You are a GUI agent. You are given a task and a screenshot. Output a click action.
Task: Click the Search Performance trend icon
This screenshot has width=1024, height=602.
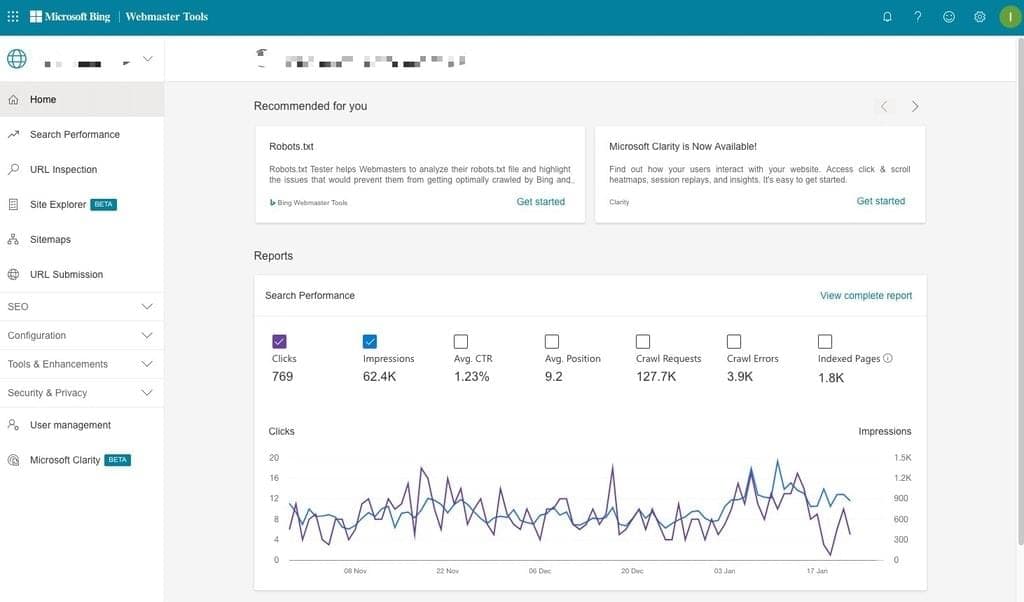[13, 134]
